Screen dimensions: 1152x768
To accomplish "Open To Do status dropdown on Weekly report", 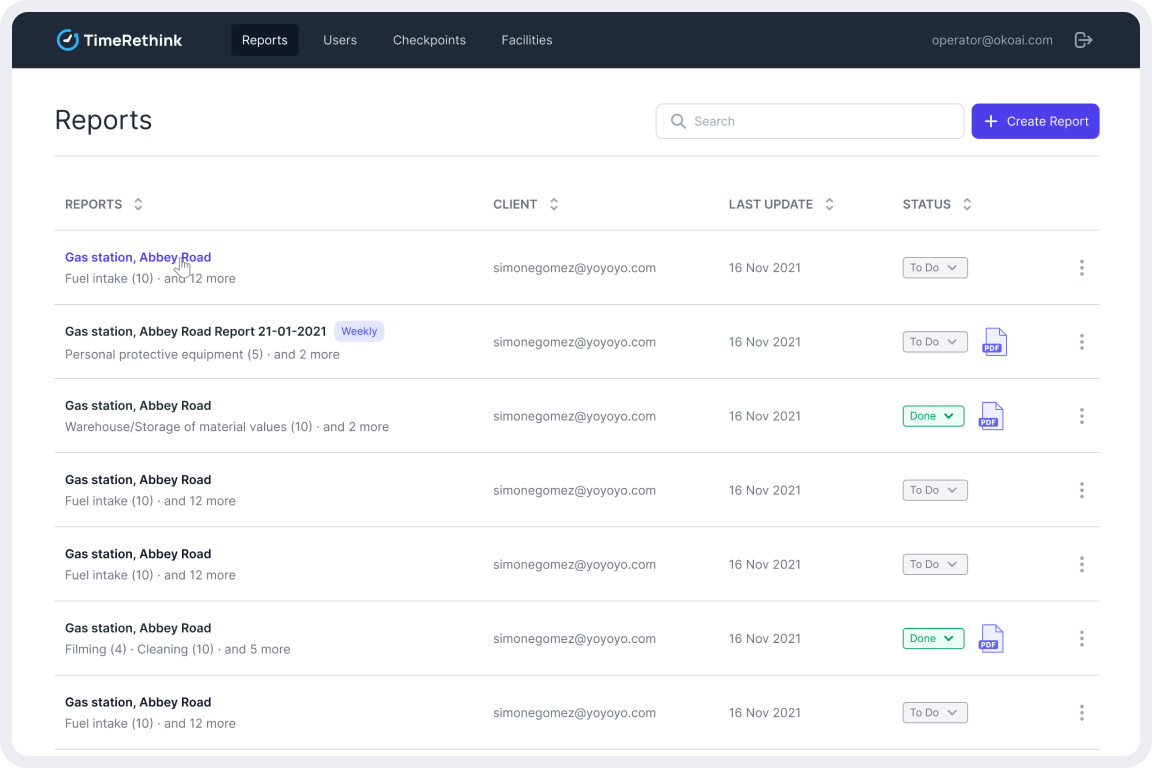I will point(935,342).
